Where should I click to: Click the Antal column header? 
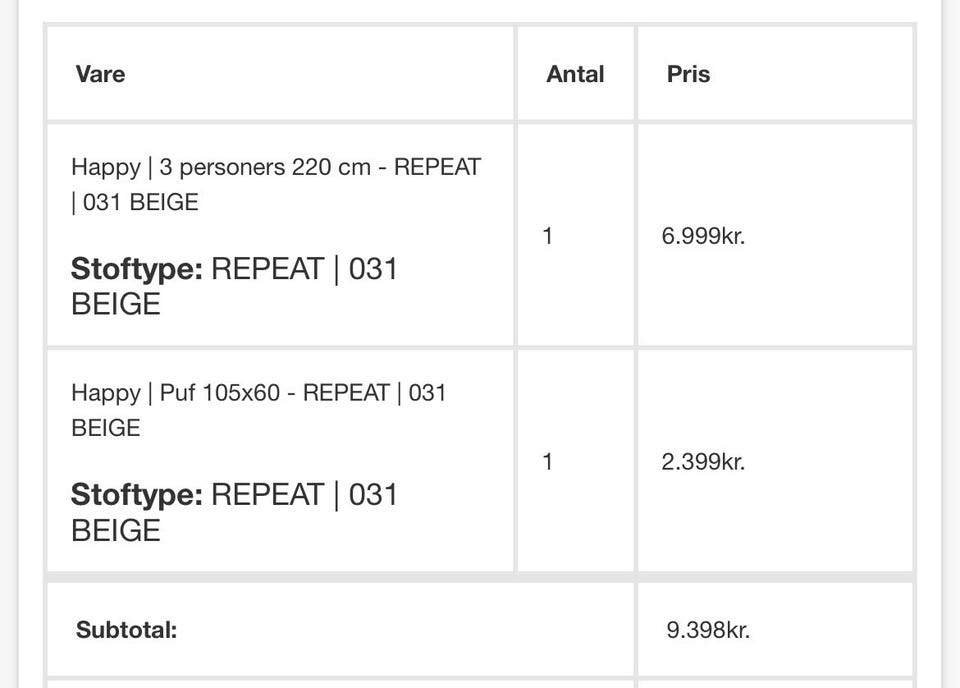(575, 74)
